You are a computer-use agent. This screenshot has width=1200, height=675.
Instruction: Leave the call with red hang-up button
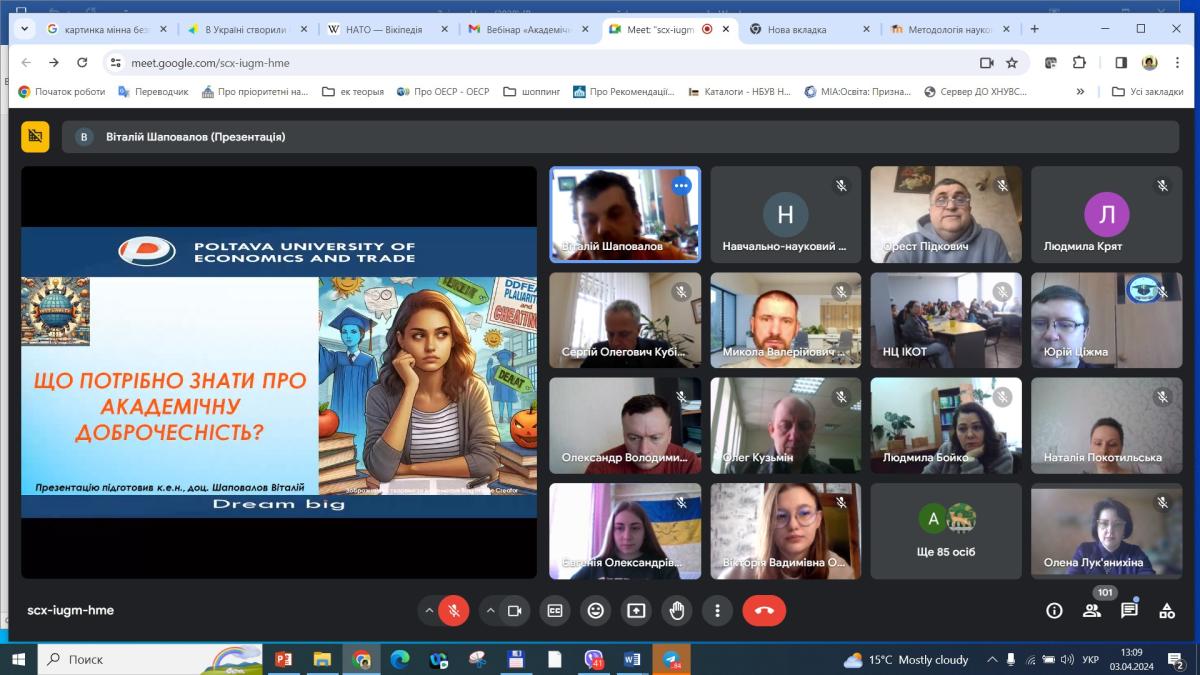point(764,611)
